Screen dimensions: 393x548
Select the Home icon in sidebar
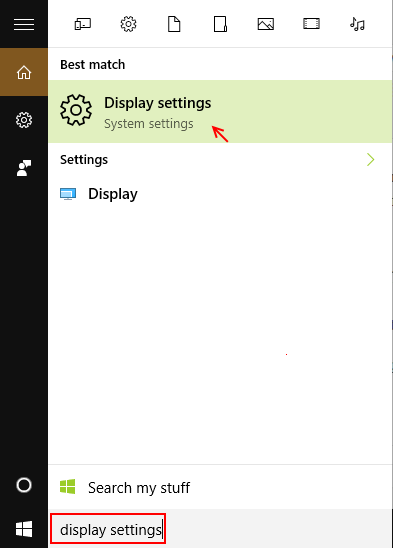pos(24,72)
